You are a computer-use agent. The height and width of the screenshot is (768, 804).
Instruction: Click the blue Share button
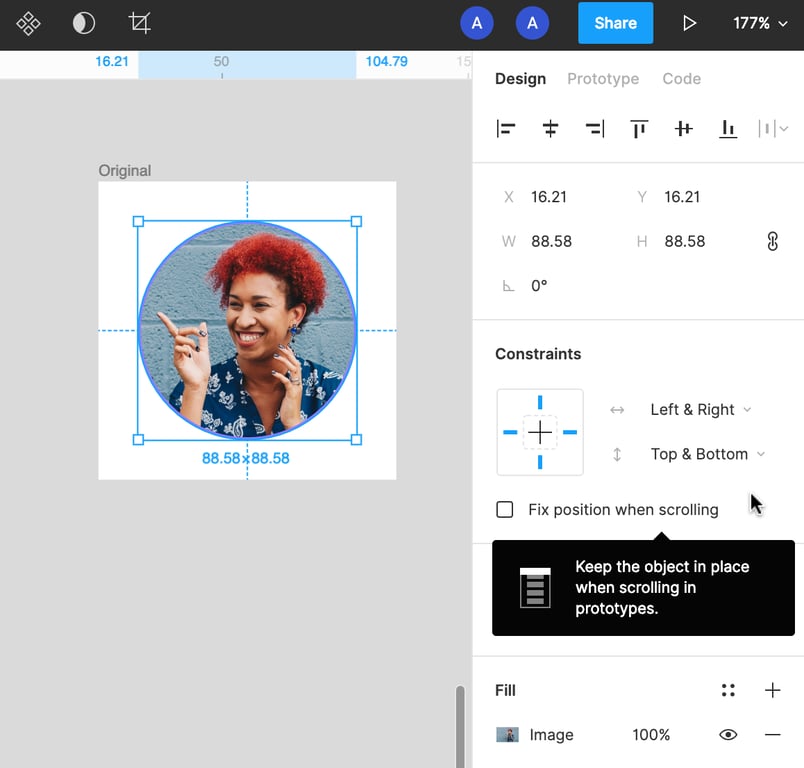point(615,23)
